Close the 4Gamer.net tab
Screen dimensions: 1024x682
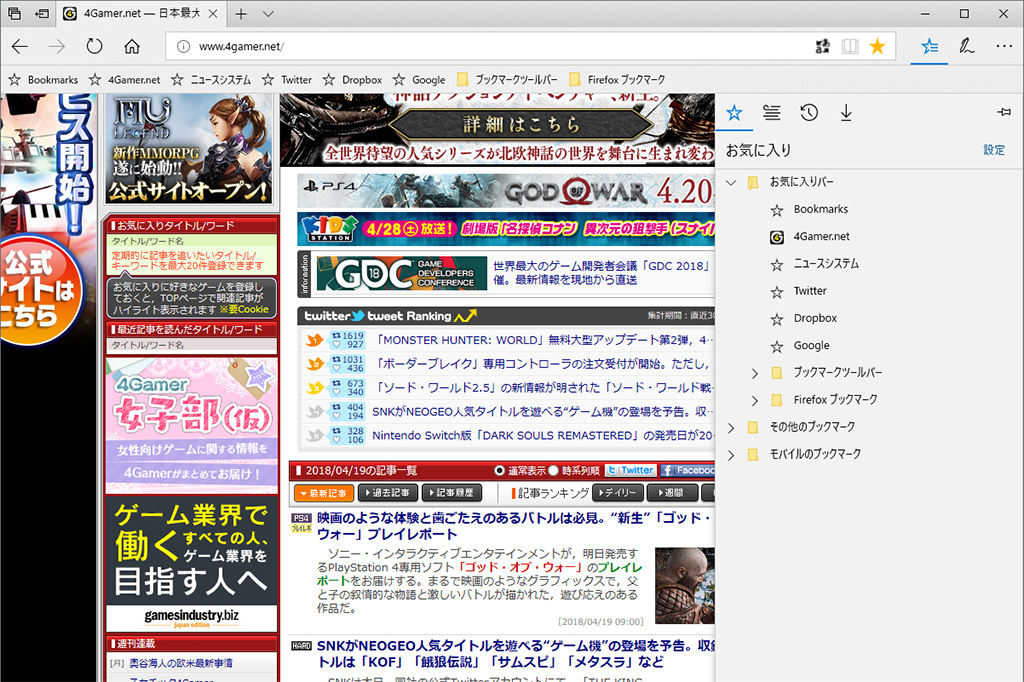point(213,14)
